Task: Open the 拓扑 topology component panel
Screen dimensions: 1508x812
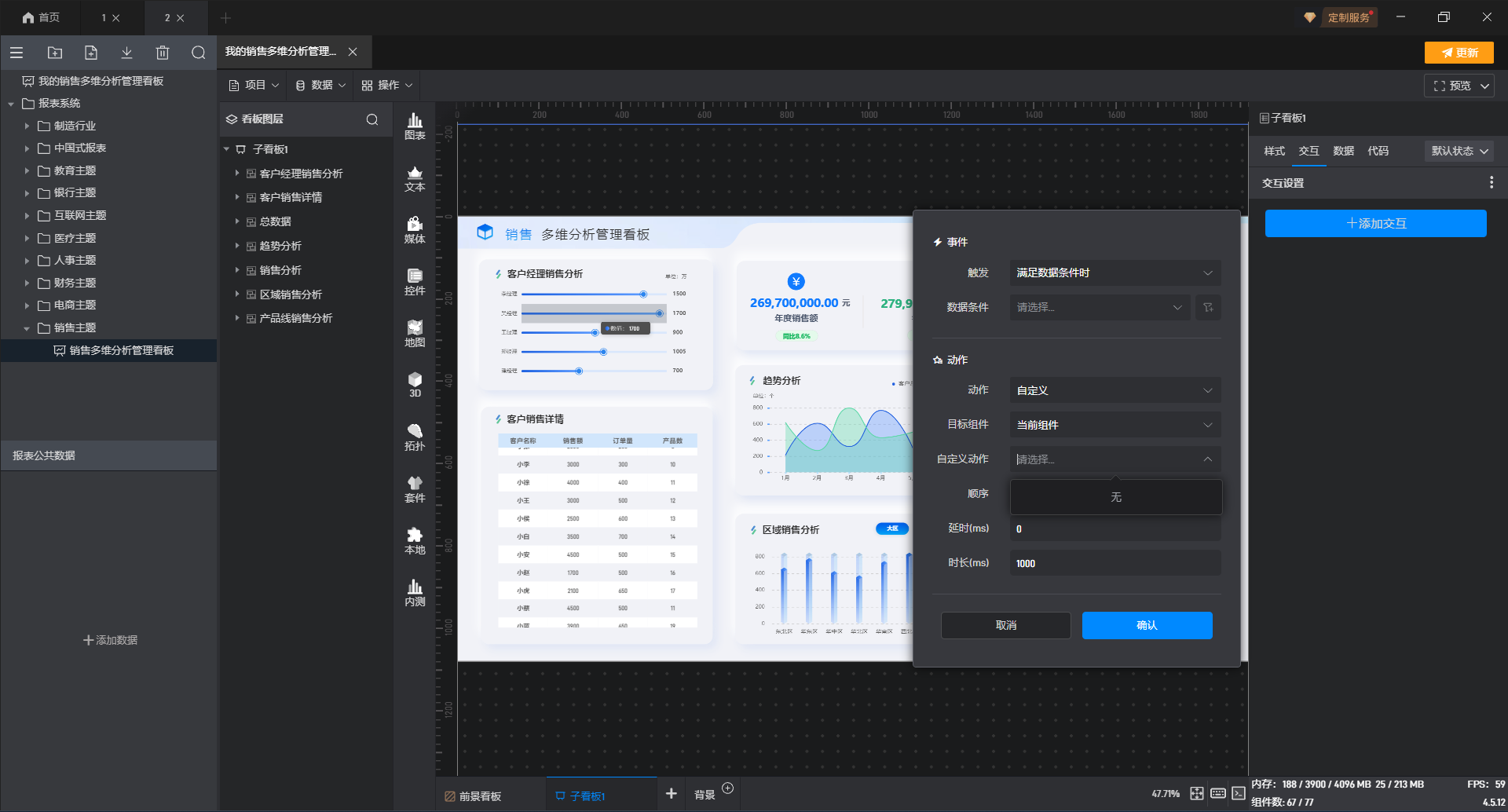Action: click(x=415, y=437)
